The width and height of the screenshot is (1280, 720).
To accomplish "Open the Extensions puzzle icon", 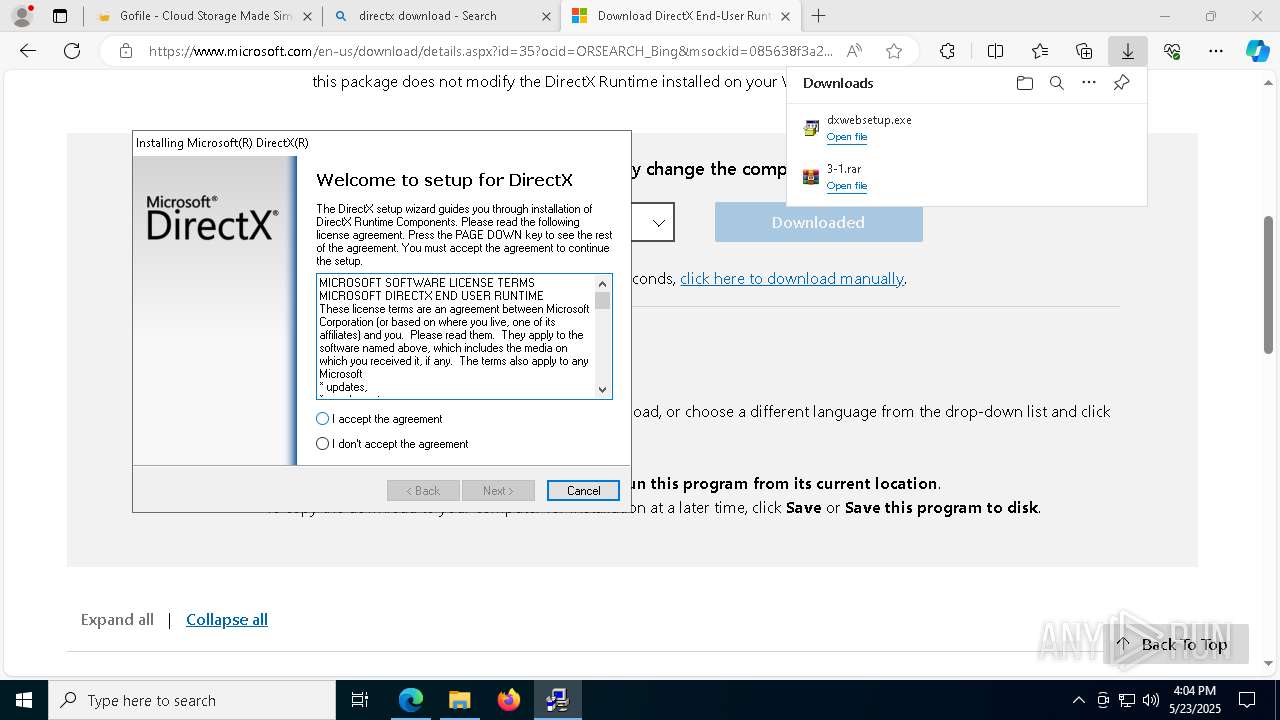I will click(947, 51).
